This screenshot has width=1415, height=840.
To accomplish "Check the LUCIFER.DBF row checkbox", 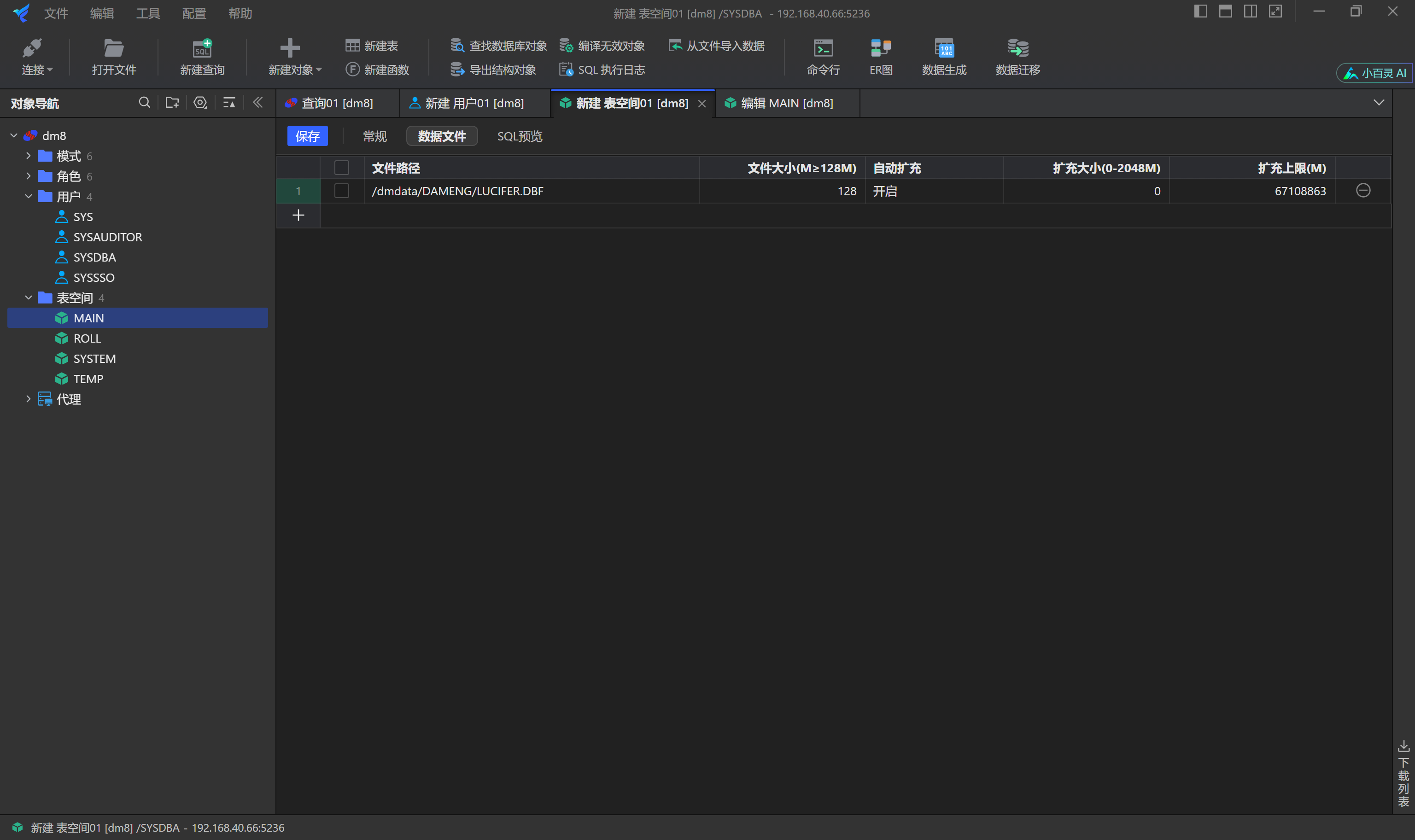I will click(342, 191).
